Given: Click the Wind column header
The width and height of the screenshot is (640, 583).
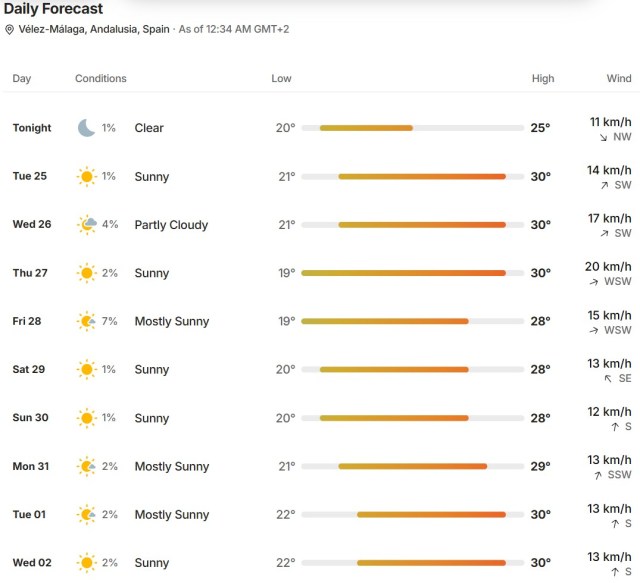Looking at the screenshot, I should (619, 78).
